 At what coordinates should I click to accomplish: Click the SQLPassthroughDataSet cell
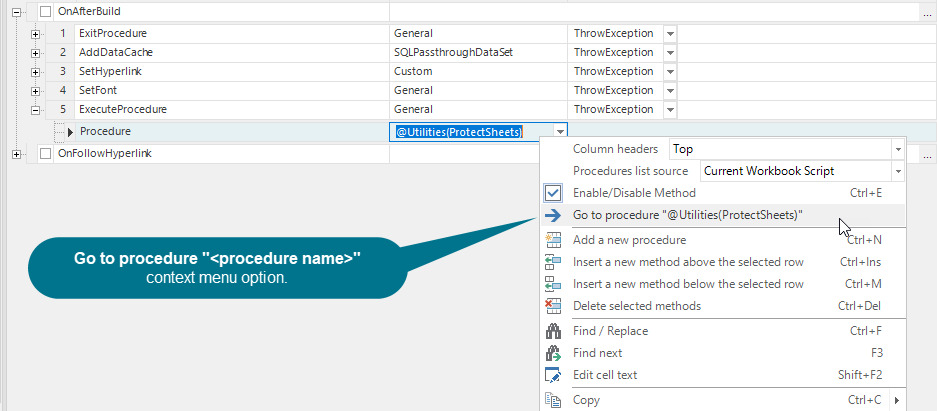click(x=478, y=53)
